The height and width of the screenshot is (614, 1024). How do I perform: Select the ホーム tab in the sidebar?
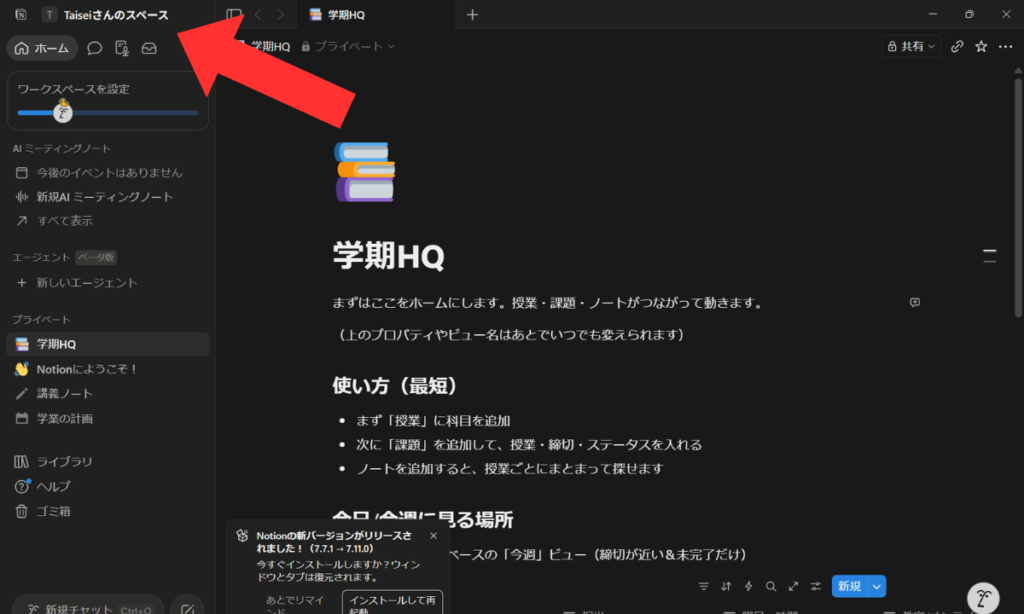click(42, 48)
